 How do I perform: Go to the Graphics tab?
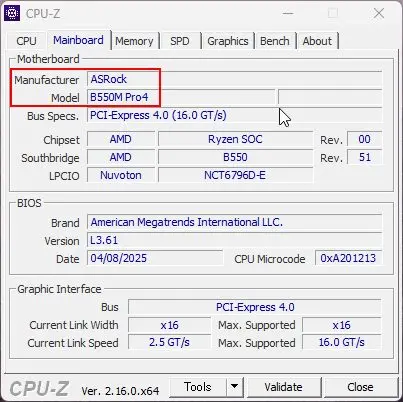point(228,41)
